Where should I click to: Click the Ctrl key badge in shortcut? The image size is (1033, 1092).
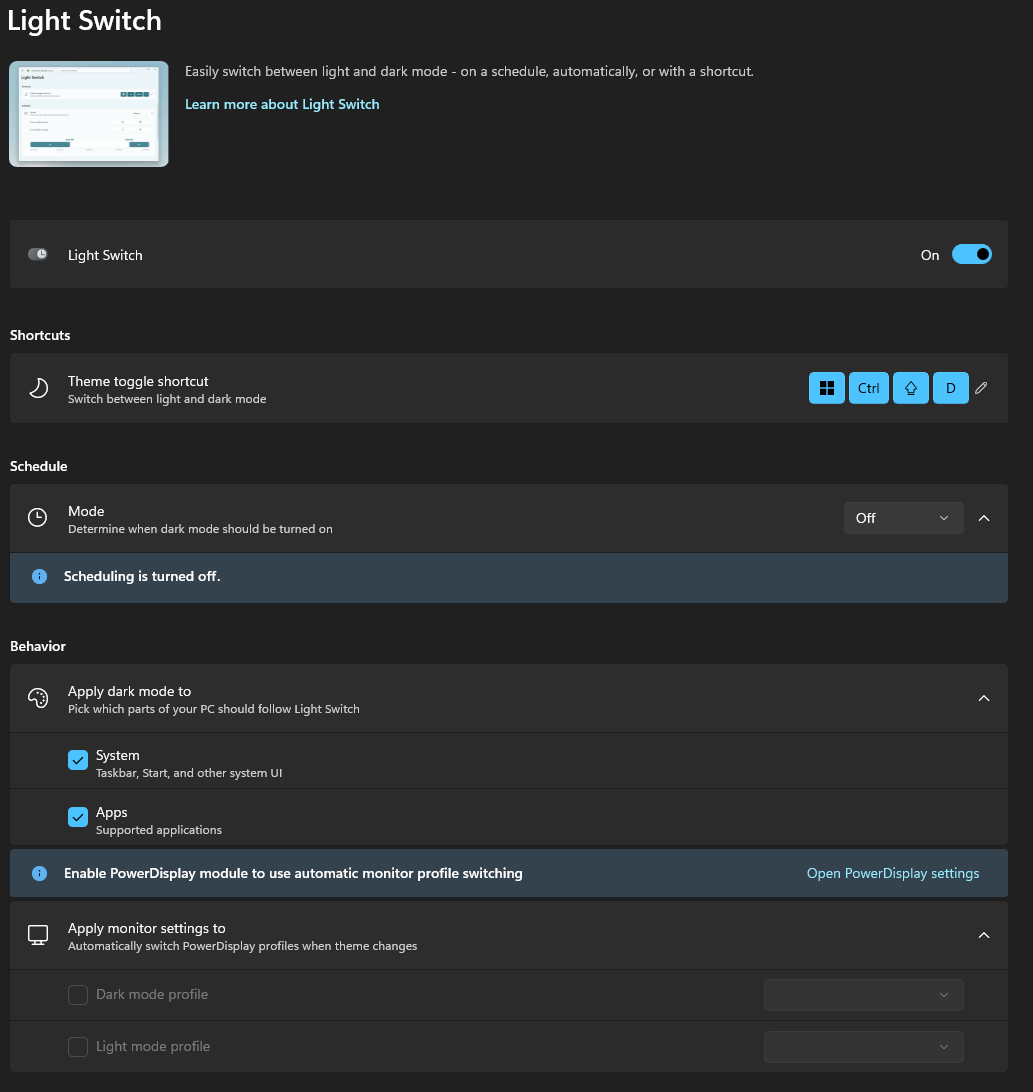tap(868, 388)
